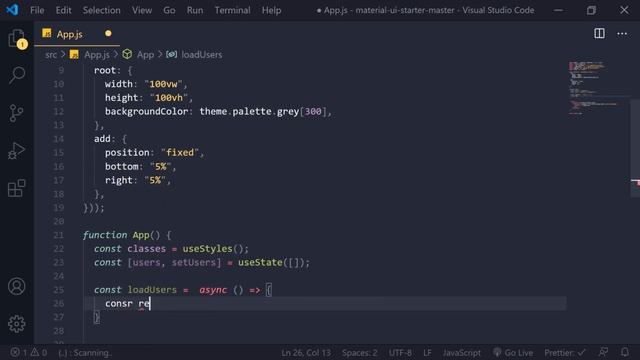Viewport: 640px width, 360px height.
Task: Open the Run and Debug view
Action: point(17,151)
